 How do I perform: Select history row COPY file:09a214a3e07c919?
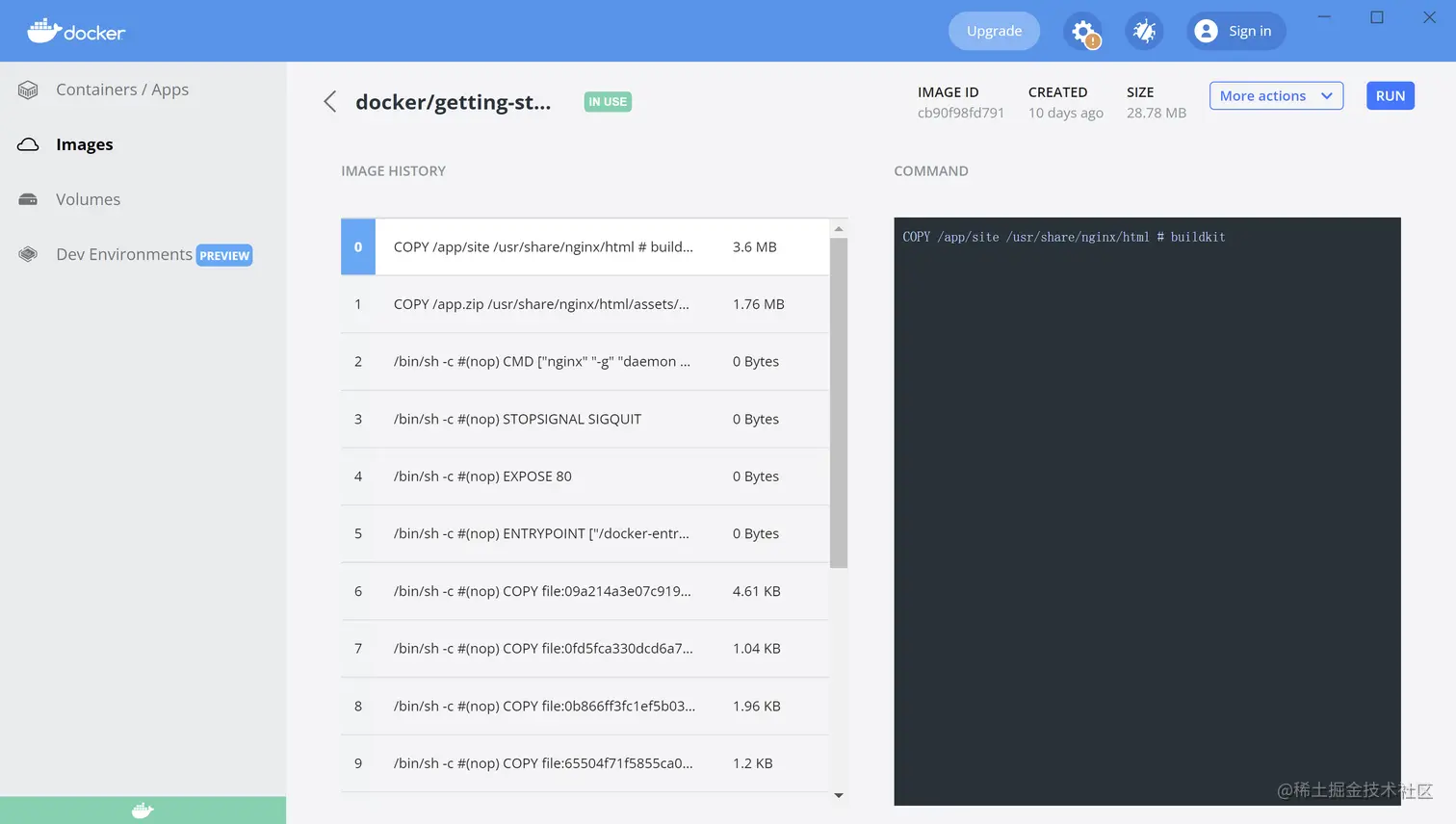(585, 591)
